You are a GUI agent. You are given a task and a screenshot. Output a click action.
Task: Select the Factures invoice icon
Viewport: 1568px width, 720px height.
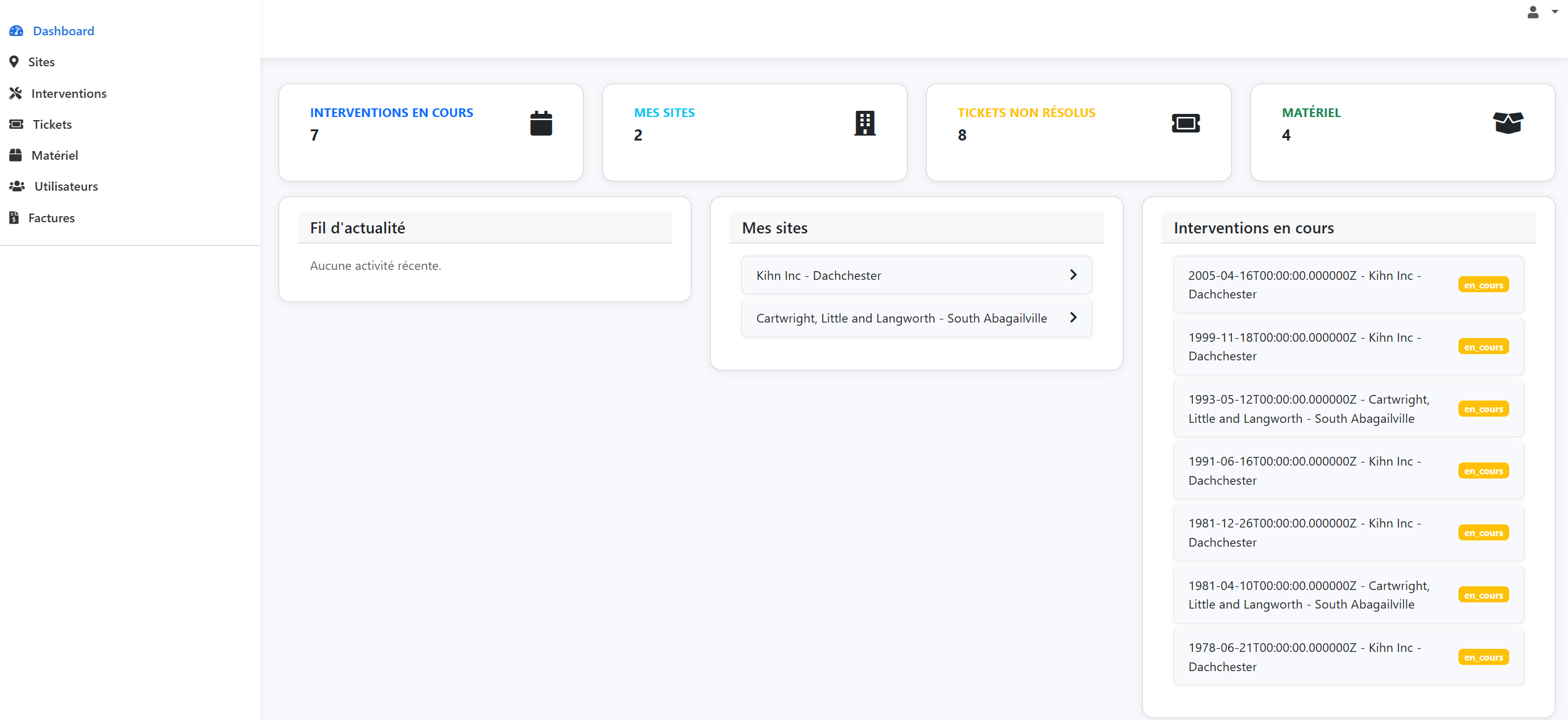pyautogui.click(x=14, y=217)
